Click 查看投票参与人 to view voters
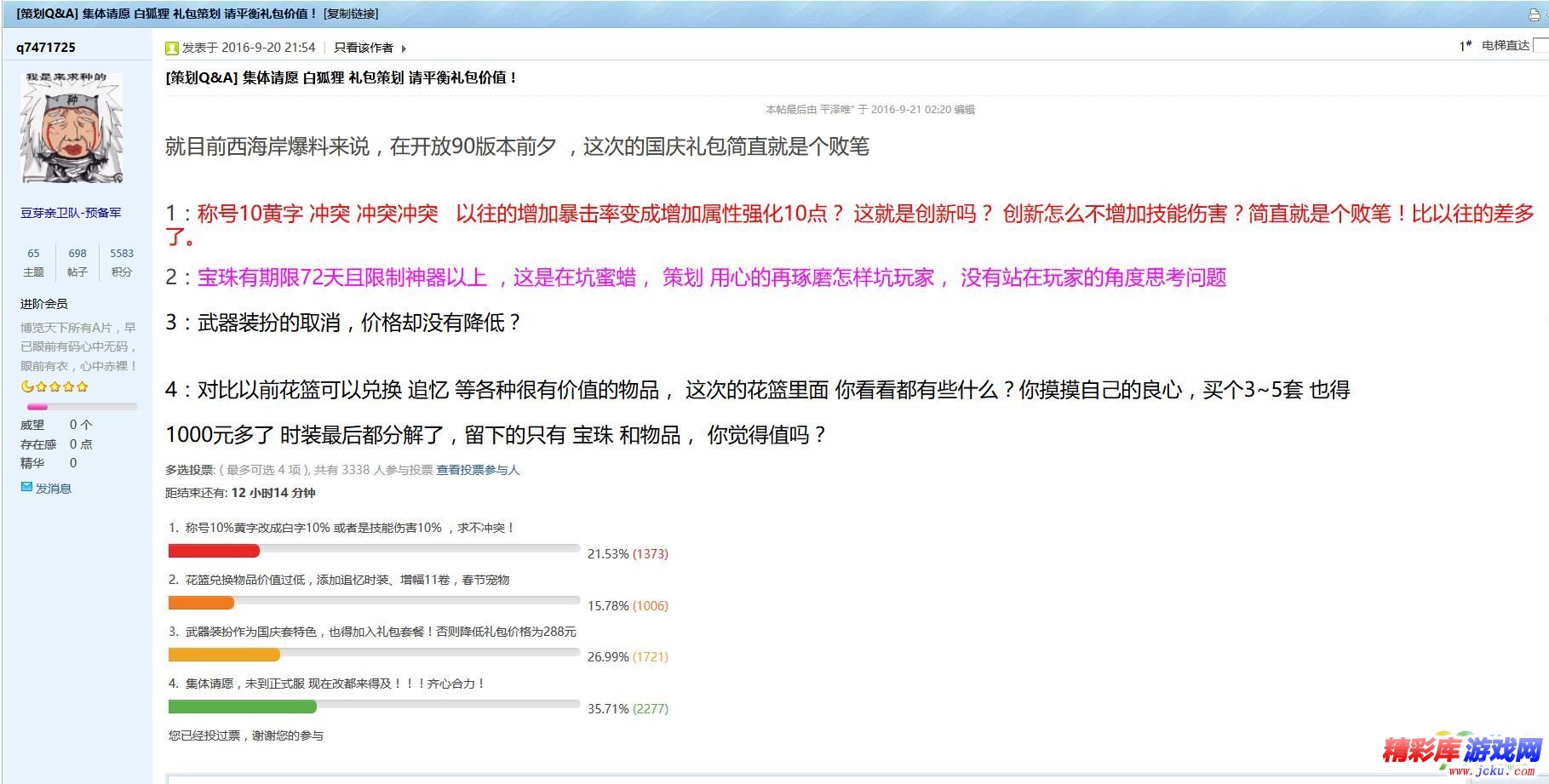The image size is (1549, 784). click(x=478, y=470)
